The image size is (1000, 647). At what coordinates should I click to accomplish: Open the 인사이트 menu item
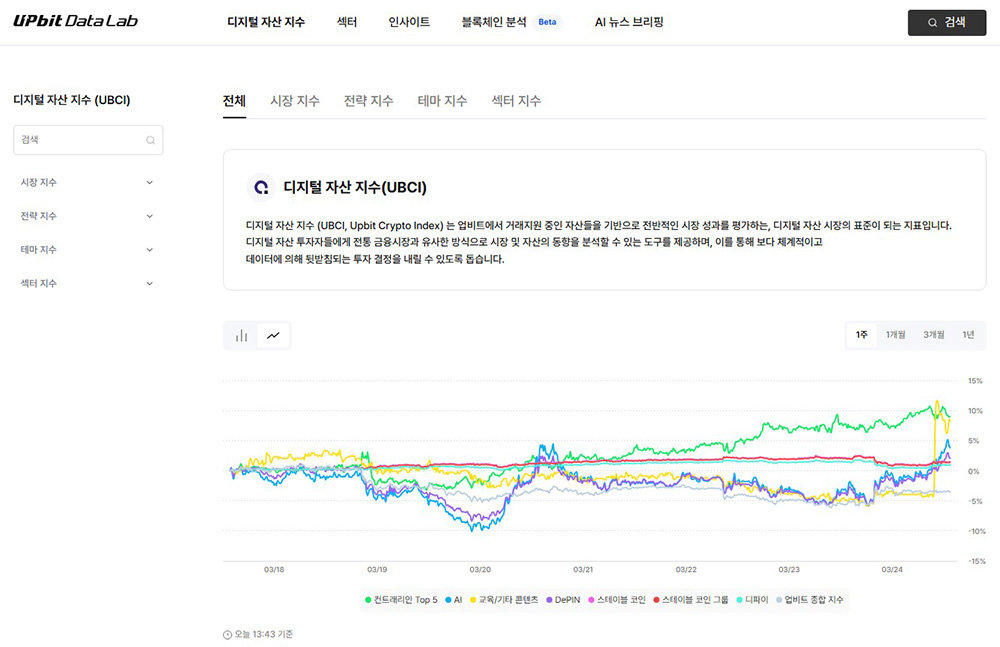[x=409, y=22]
